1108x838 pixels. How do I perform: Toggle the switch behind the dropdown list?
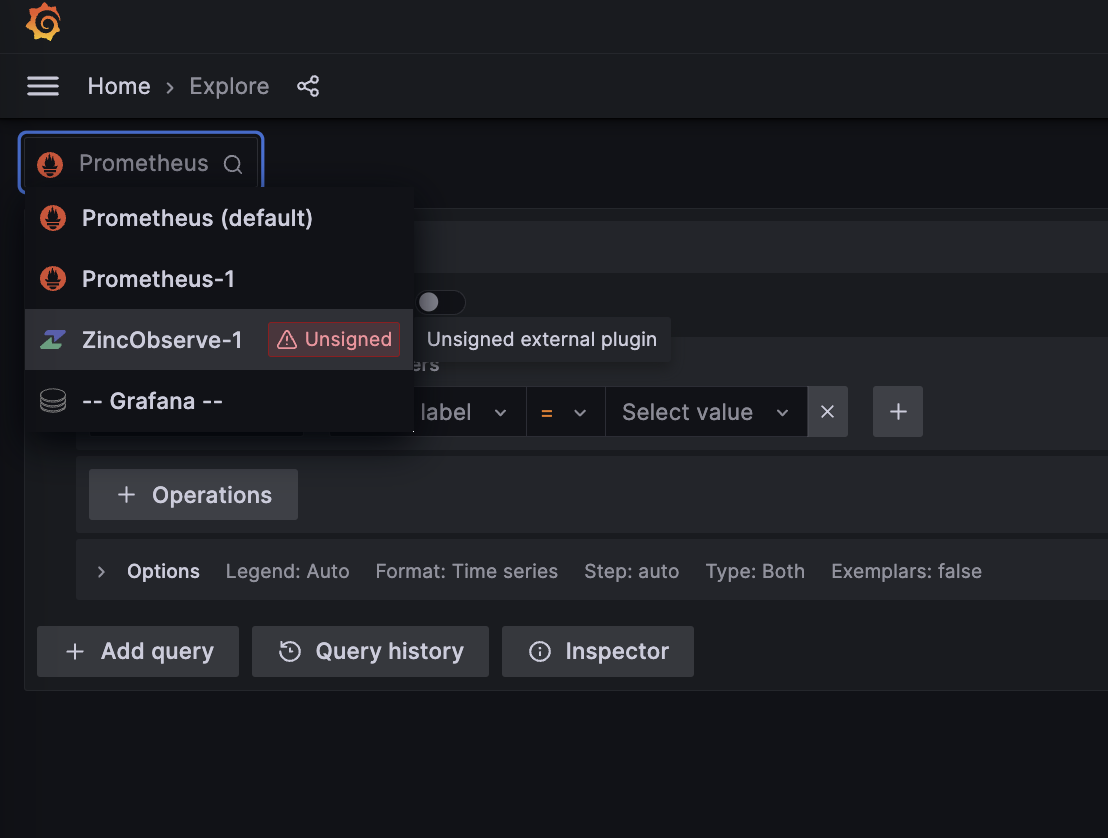441,302
